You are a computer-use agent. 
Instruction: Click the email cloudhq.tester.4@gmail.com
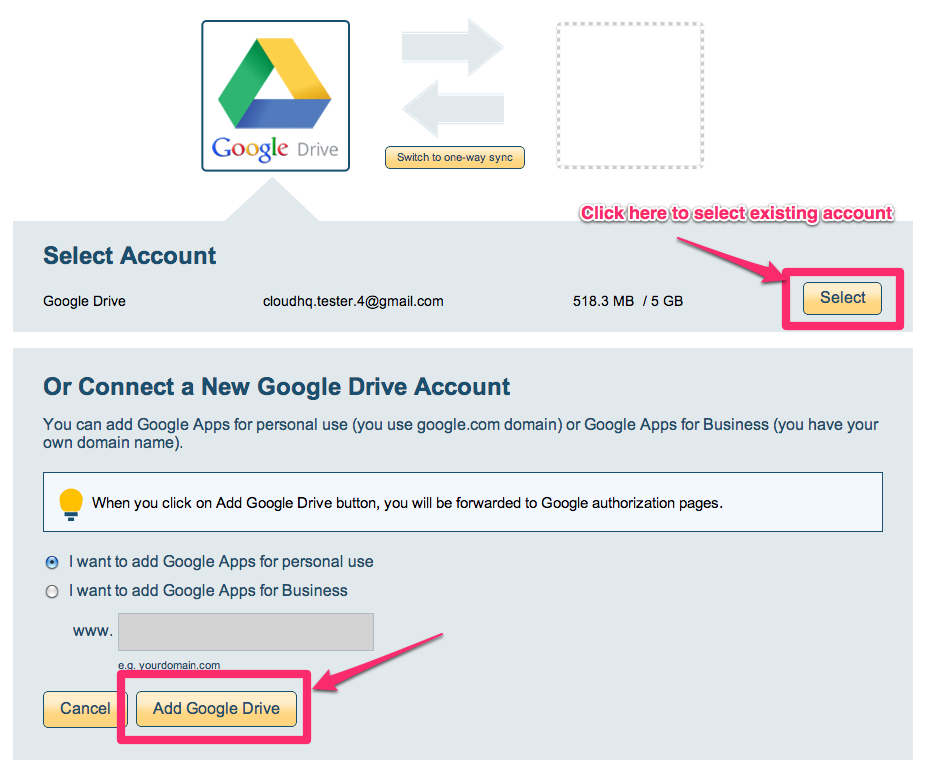pyautogui.click(x=353, y=301)
